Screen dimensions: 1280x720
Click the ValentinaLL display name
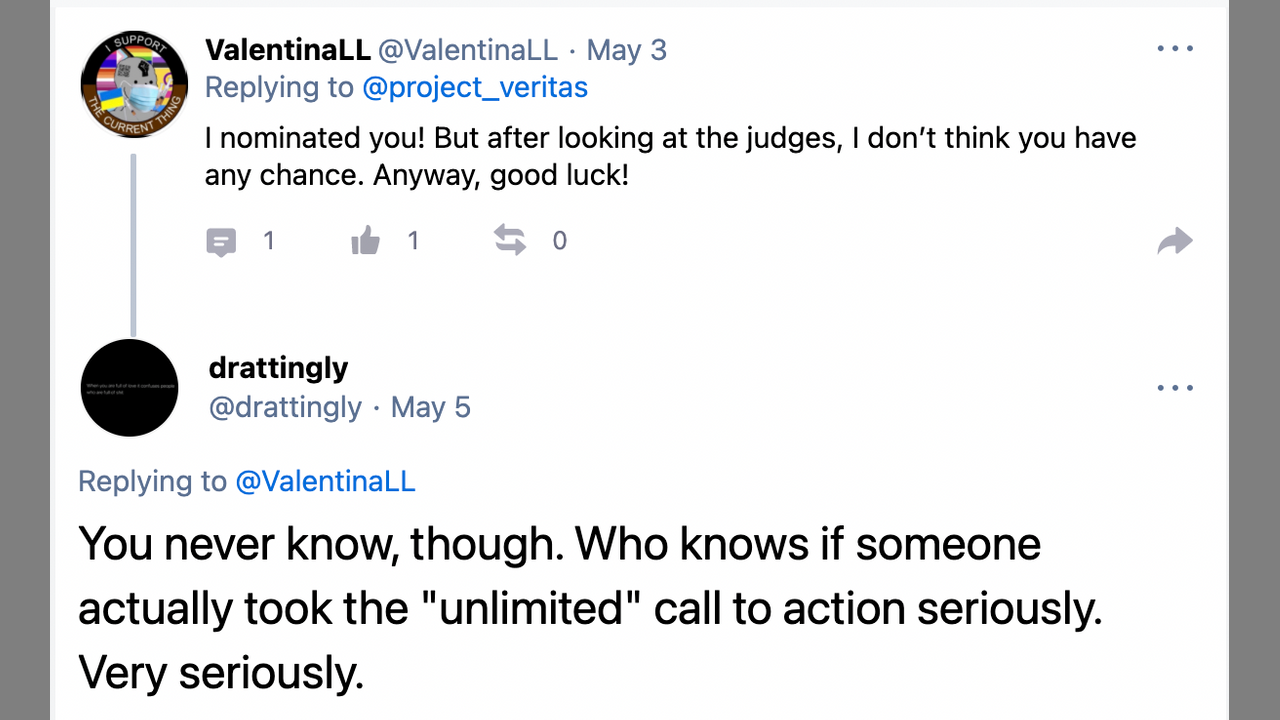click(288, 50)
